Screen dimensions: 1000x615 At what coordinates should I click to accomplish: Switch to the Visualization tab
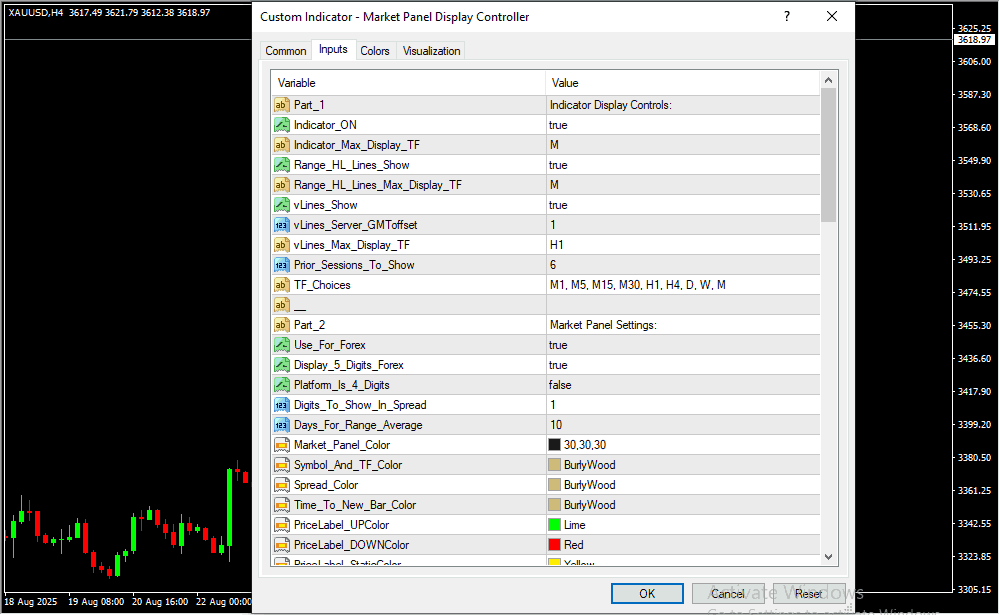(431, 51)
